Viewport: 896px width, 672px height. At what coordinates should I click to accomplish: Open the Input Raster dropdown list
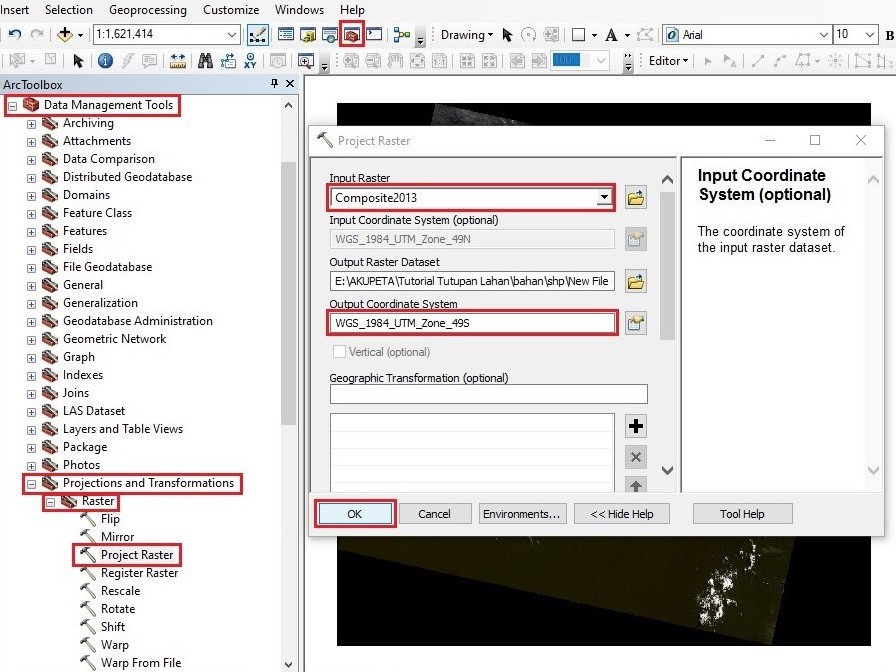click(x=604, y=198)
